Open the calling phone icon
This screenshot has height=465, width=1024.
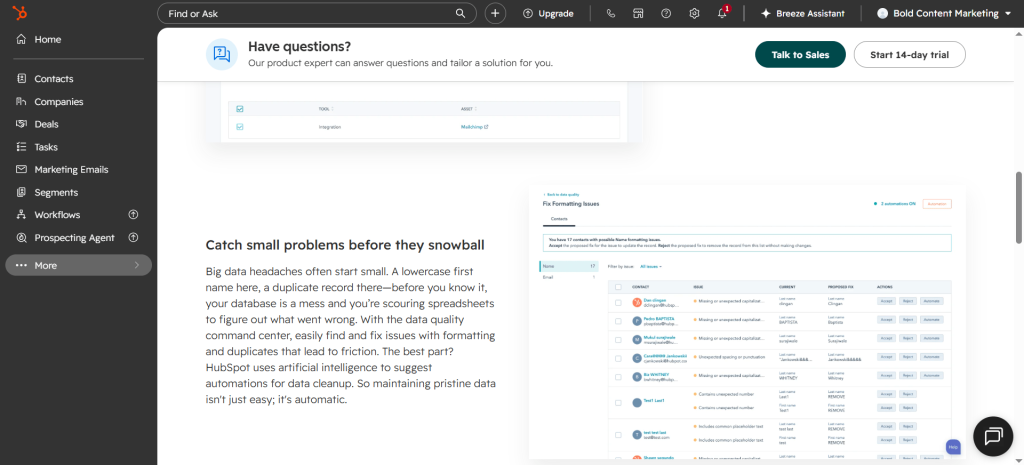tap(611, 13)
